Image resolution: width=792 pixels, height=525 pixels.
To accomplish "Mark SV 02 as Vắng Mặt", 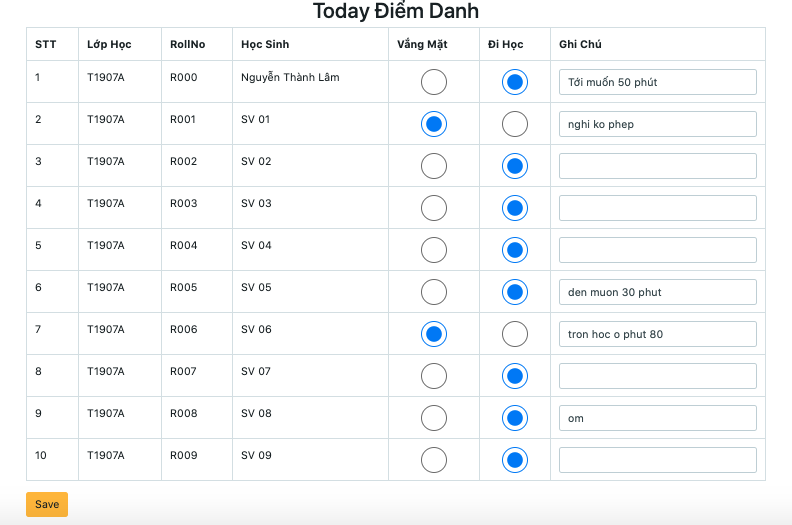I will click(x=434, y=166).
